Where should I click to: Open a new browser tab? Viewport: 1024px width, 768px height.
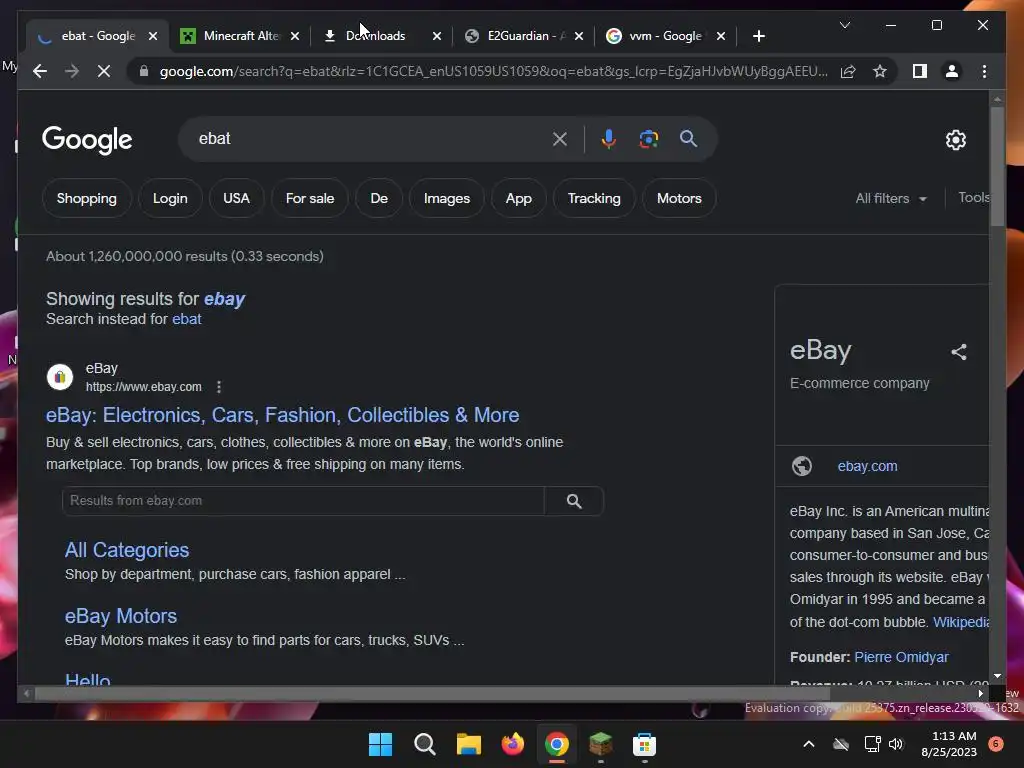[x=758, y=36]
